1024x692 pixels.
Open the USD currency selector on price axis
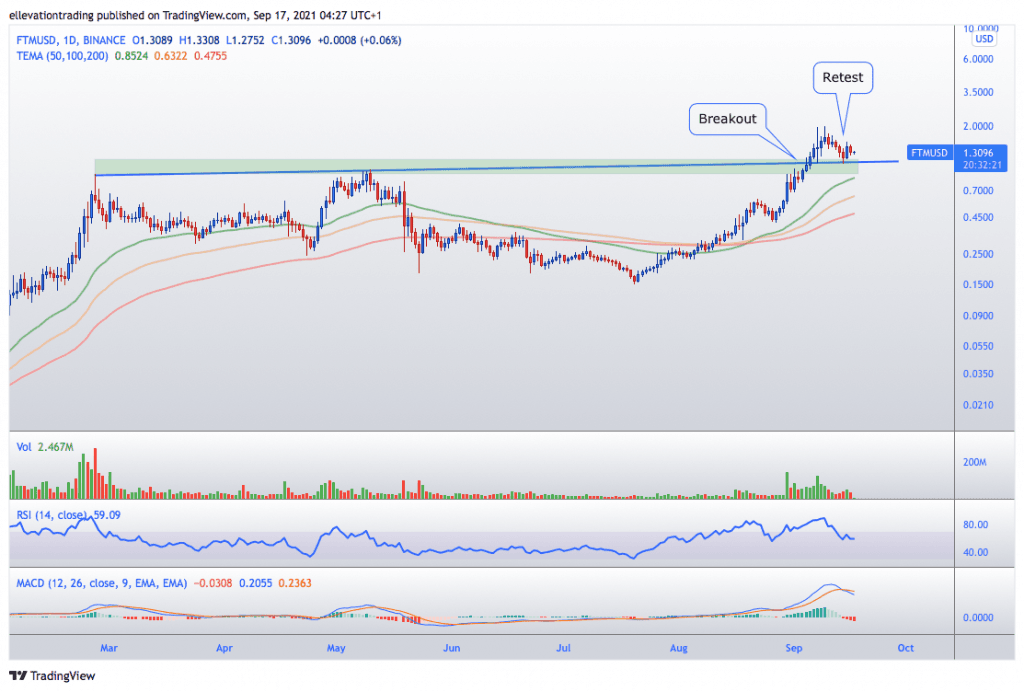[x=984, y=39]
